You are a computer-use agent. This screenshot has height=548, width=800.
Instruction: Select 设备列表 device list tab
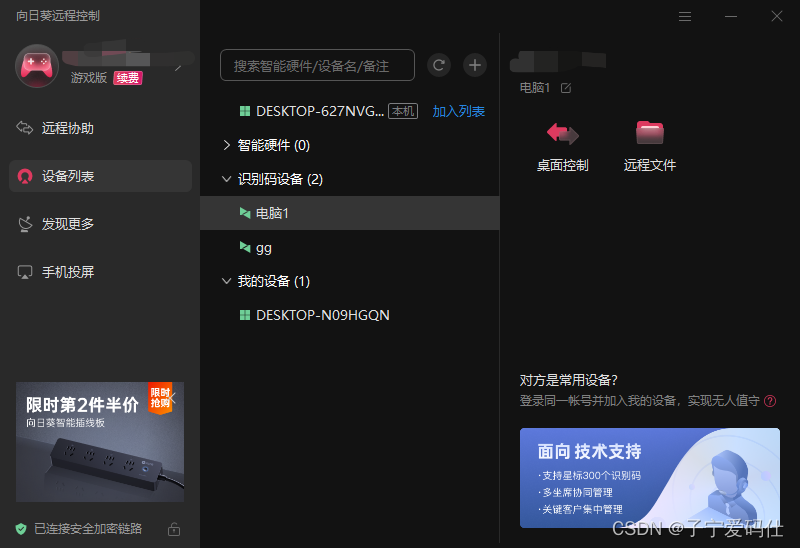pos(100,176)
